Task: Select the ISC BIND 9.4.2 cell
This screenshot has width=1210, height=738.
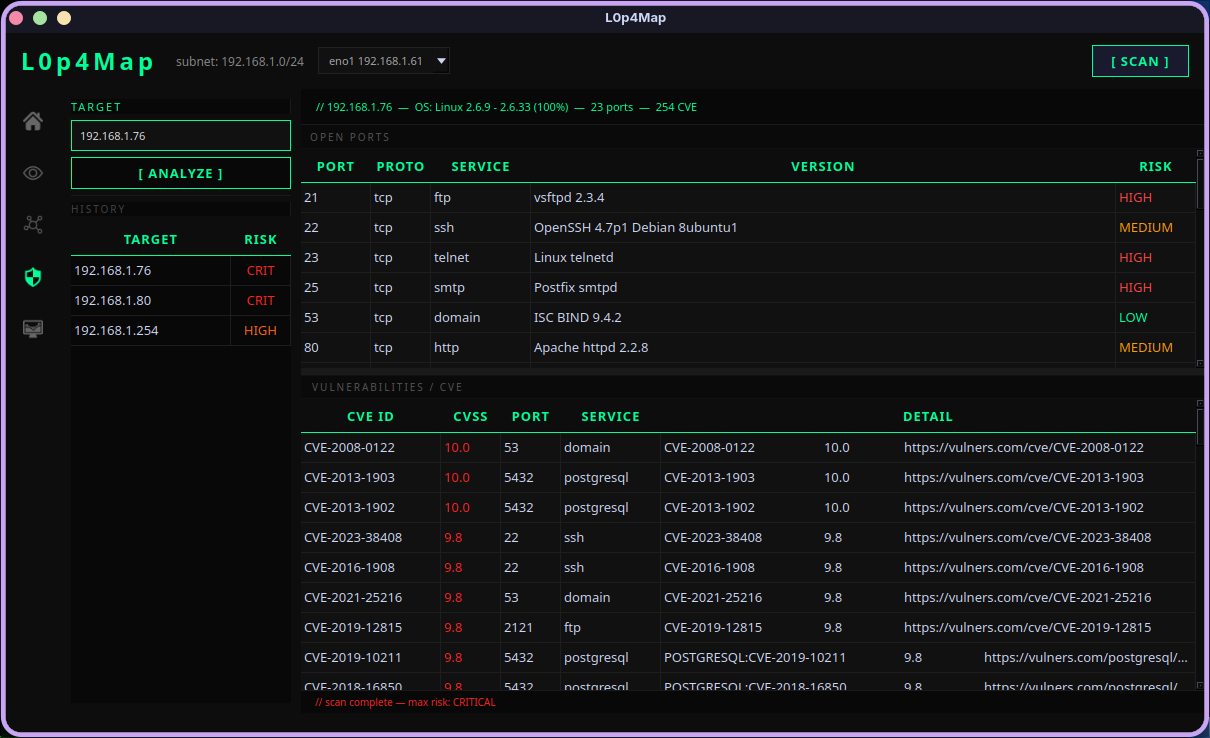Action: click(823, 318)
